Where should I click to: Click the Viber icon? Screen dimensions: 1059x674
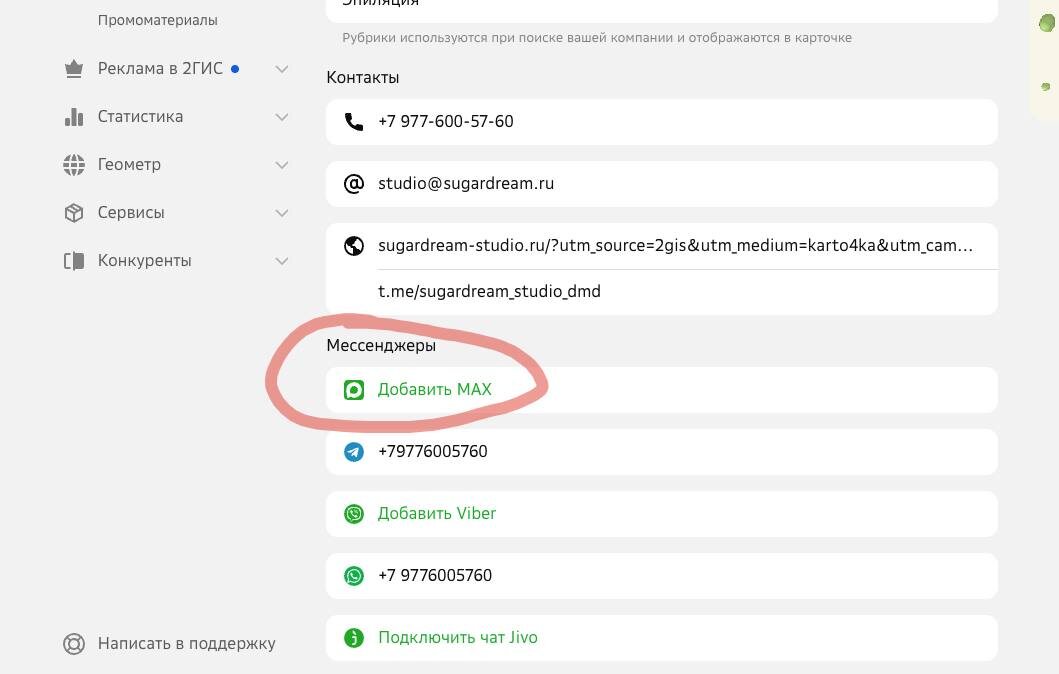(x=354, y=514)
